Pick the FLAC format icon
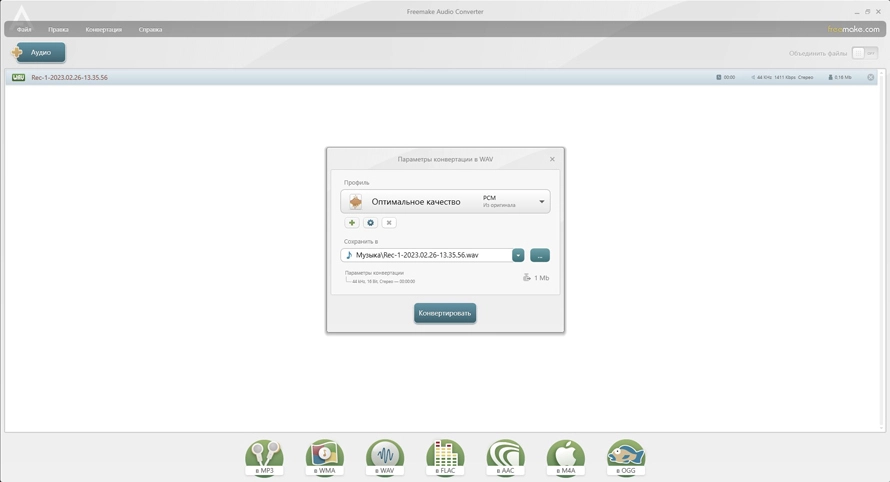890x482 pixels. [445, 458]
